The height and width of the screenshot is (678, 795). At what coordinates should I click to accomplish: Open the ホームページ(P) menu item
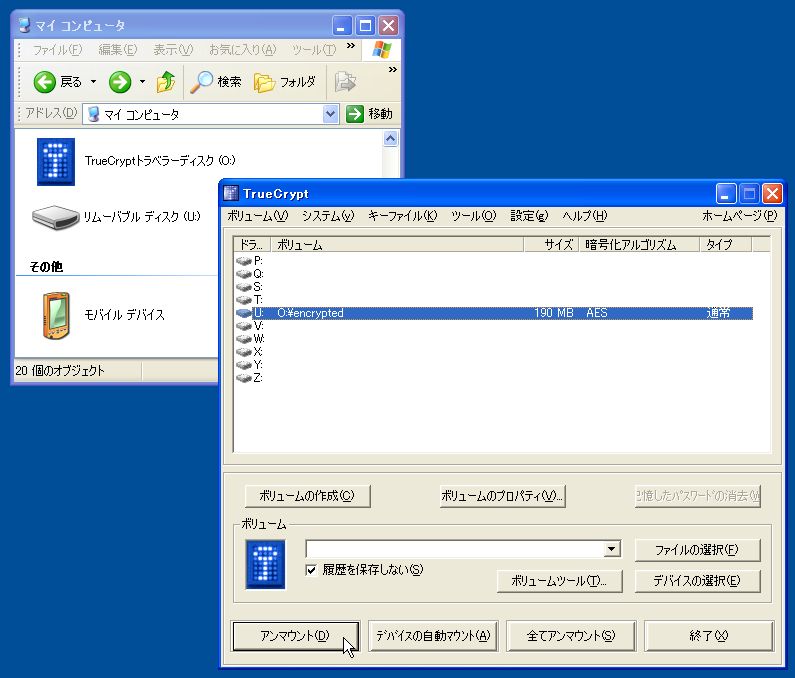click(740, 216)
